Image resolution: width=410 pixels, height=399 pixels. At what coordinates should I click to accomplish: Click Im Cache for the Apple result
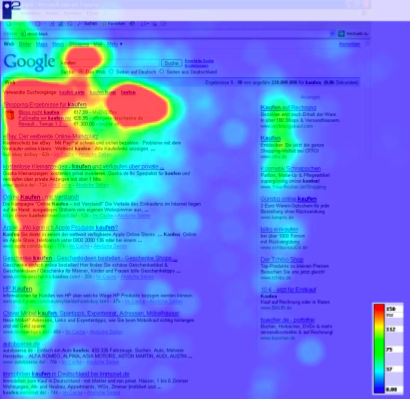79,246
